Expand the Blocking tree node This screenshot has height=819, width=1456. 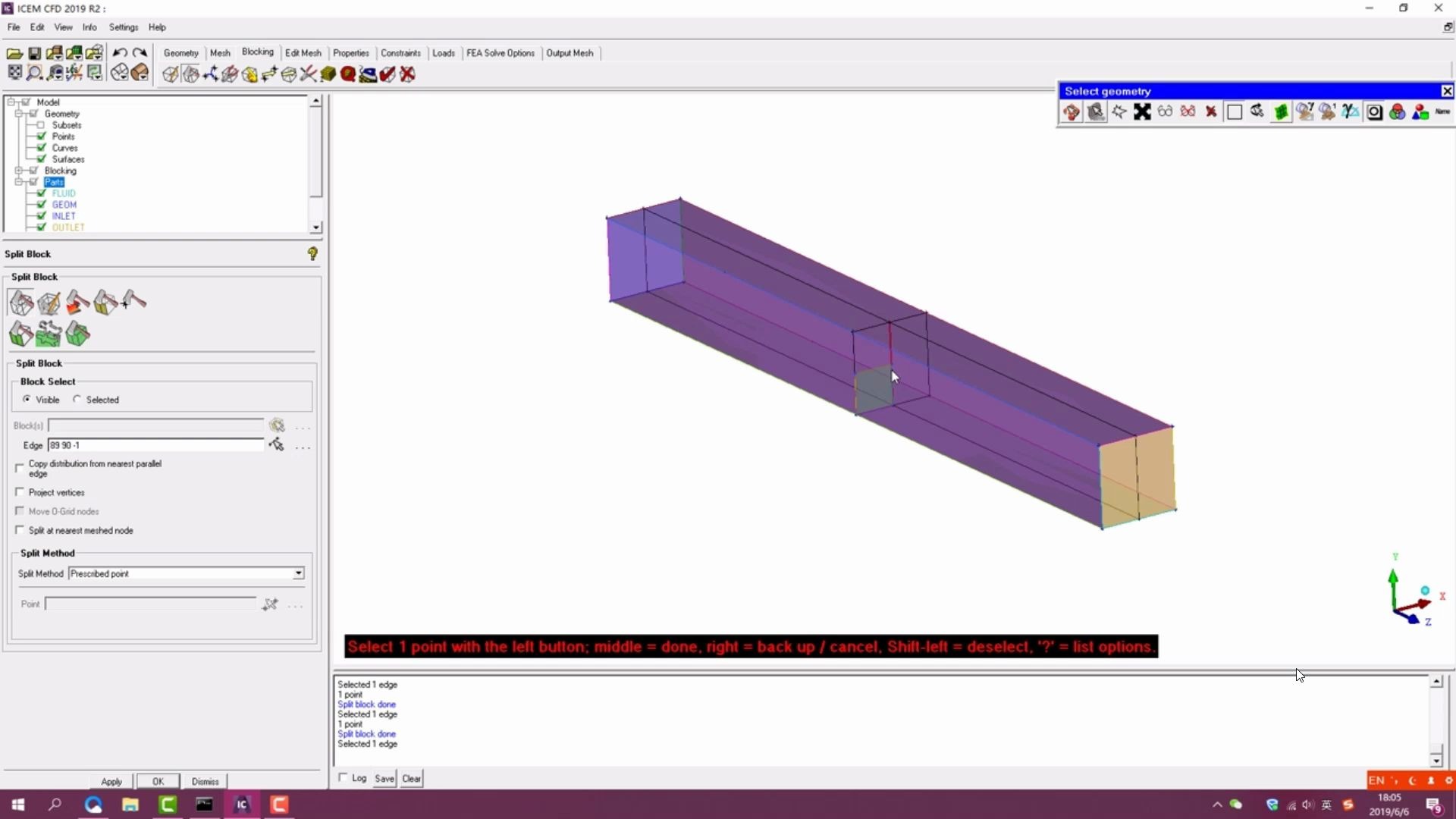tap(19, 171)
